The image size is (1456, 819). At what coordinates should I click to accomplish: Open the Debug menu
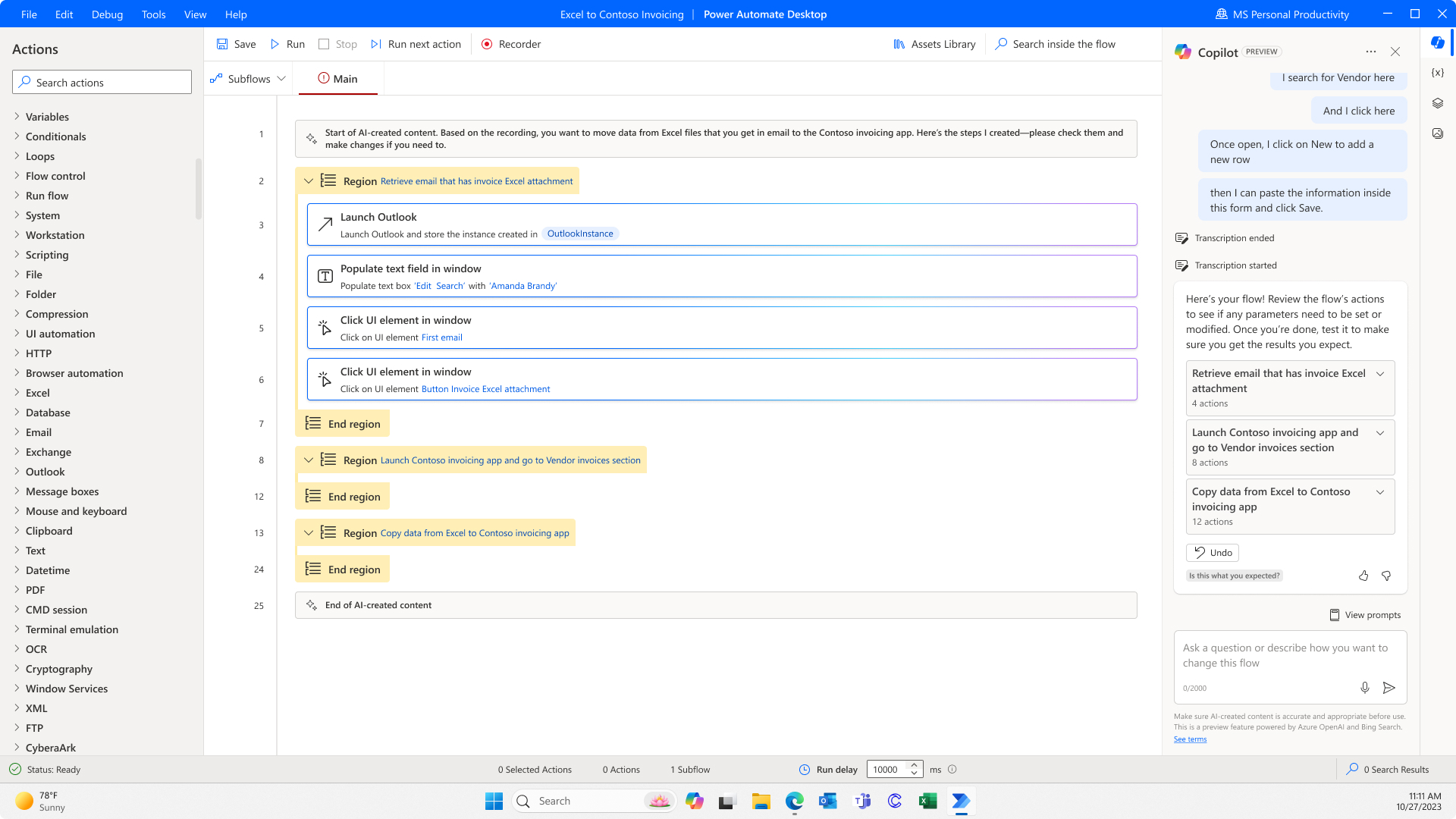(x=107, y=14)
